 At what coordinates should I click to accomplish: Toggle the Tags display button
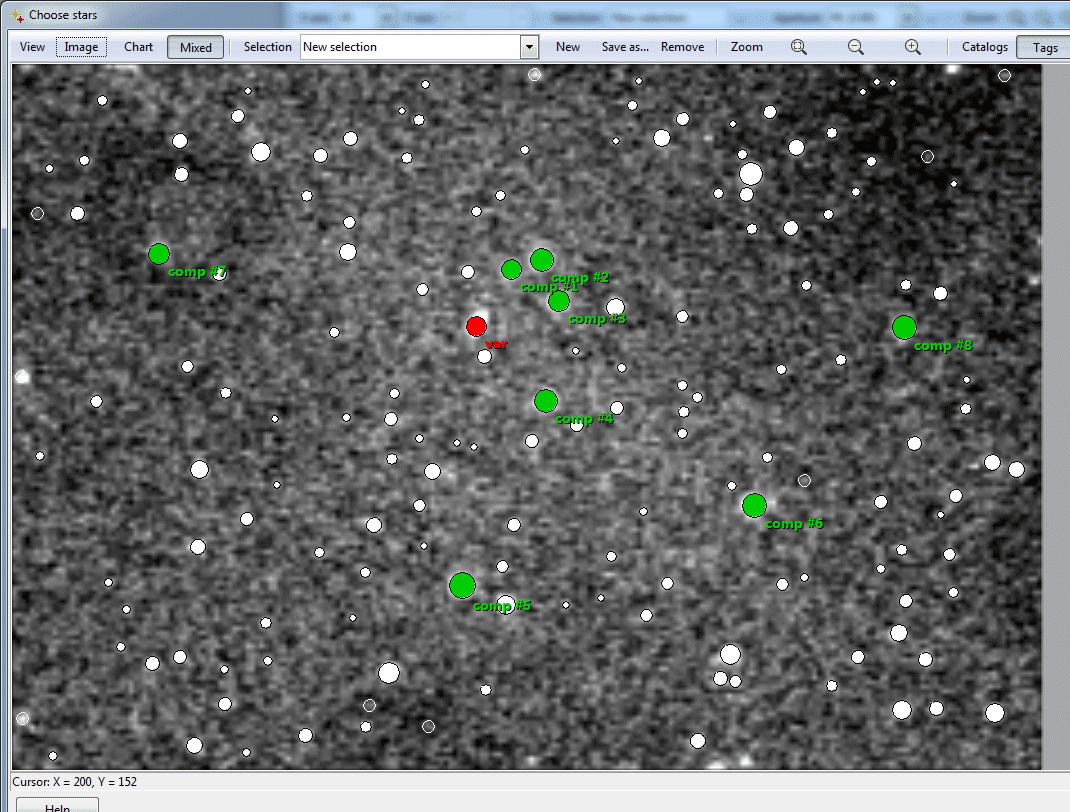1045,47
